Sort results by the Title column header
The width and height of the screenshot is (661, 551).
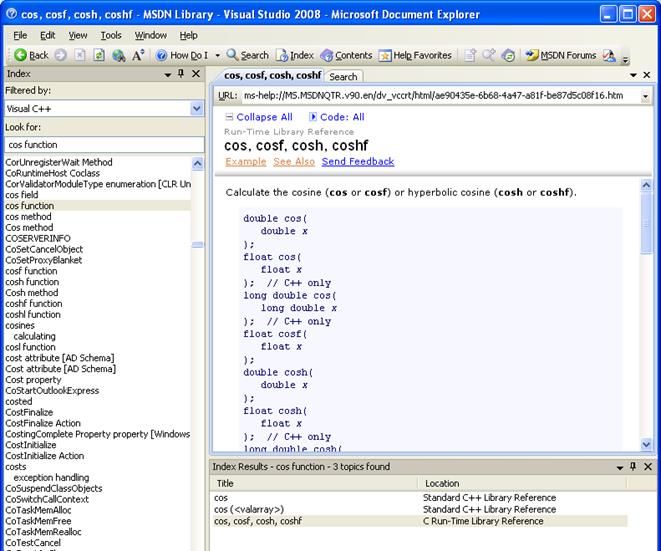[313, 483]
